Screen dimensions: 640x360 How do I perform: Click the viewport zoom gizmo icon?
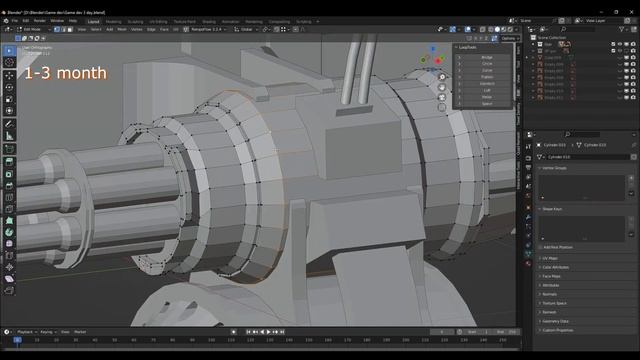click(x=442, y=77)
